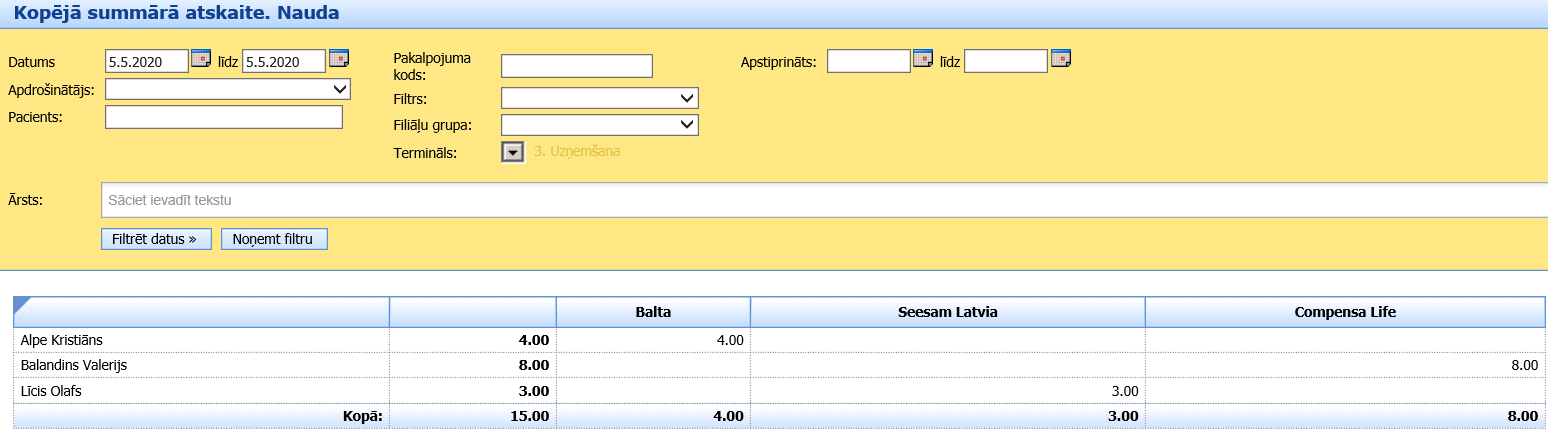Click the Seesam Latvia column header
The image size is (1548, 430).
pyautogui.click(x=947, y=312)
